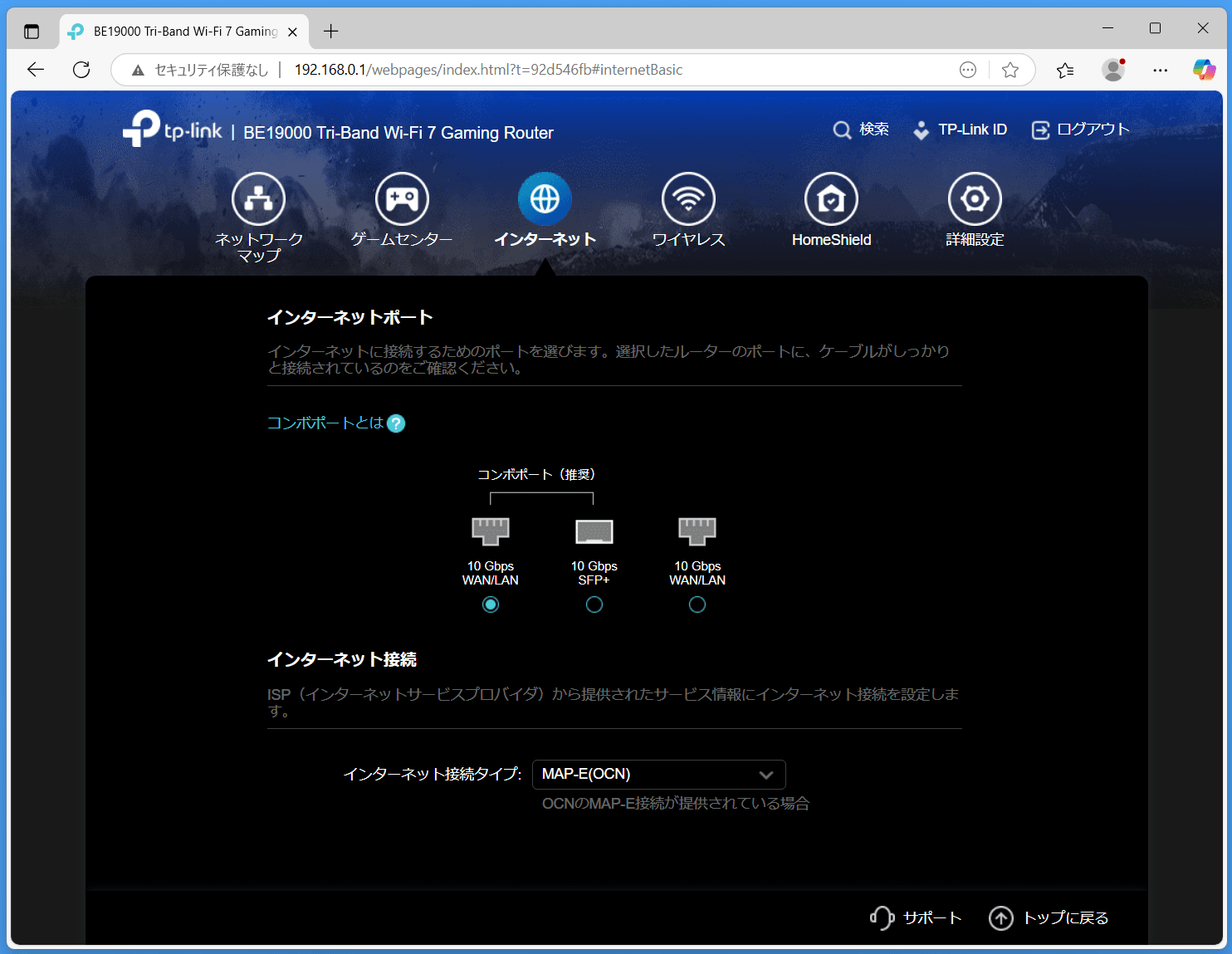Click the ゲームセンター label

[402, 239]
